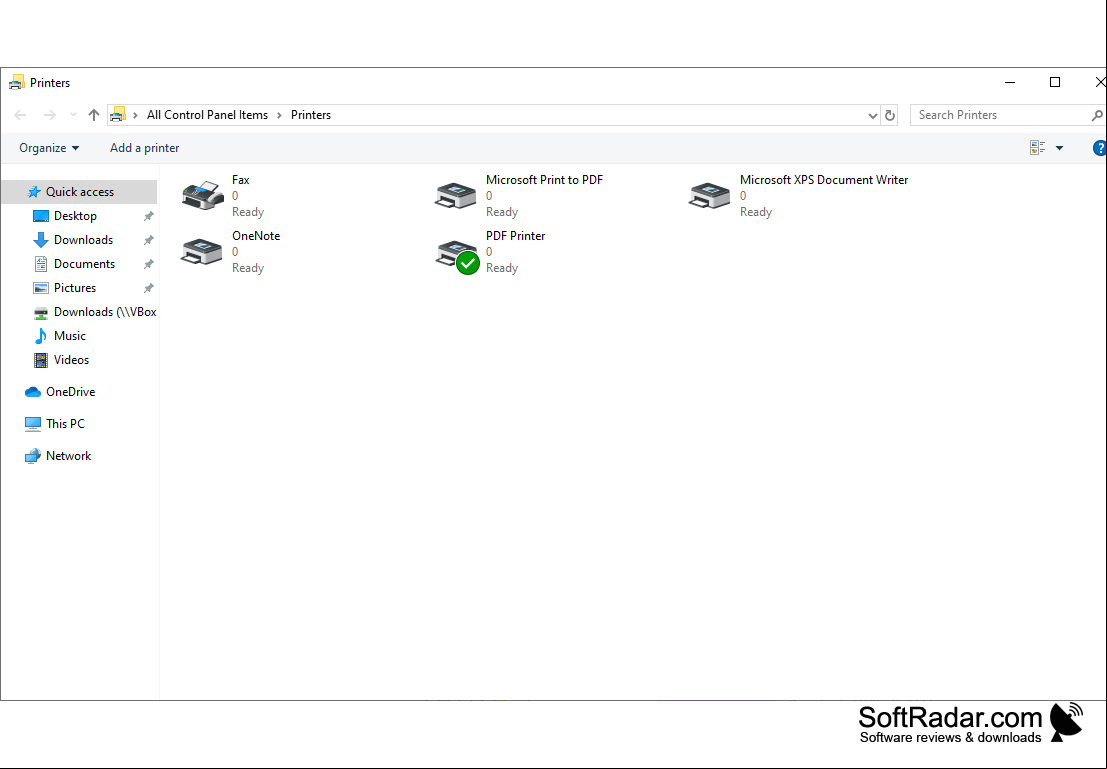
Task: Click the network Downloads VBox share icon
Action: click(x=41, y=312)
